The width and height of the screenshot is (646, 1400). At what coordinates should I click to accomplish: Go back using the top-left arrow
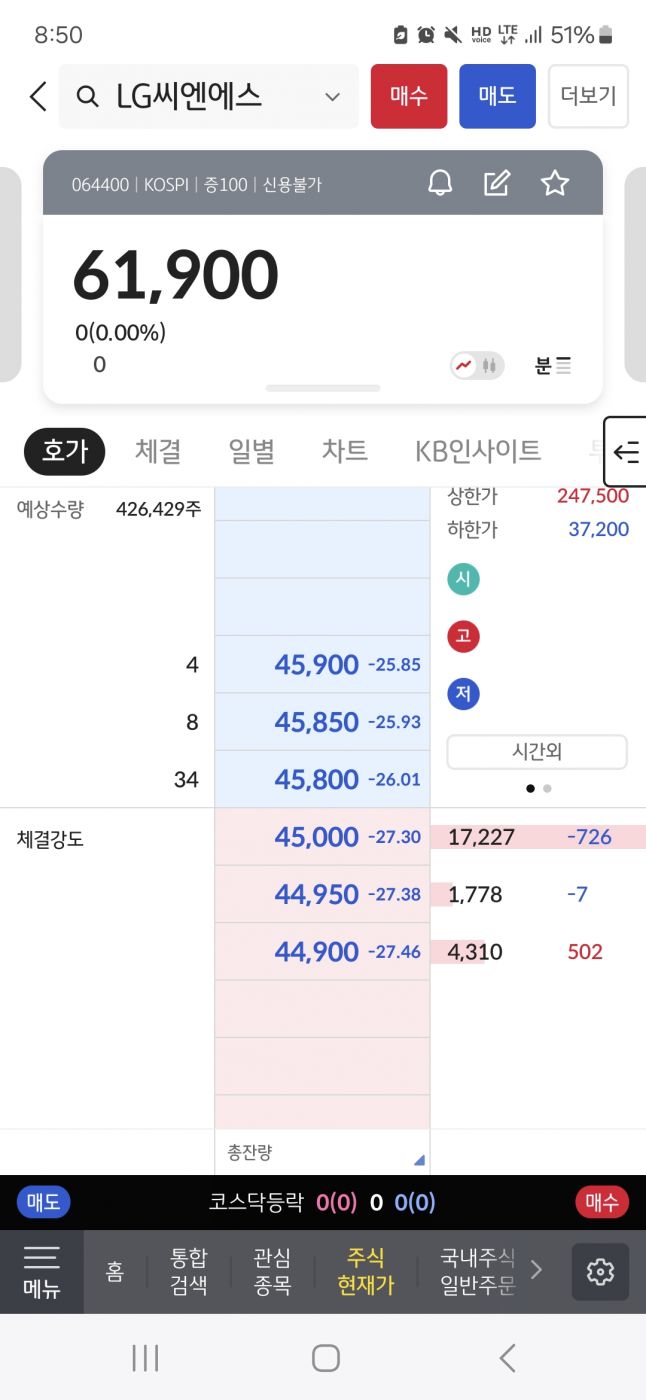click(38, 96)
